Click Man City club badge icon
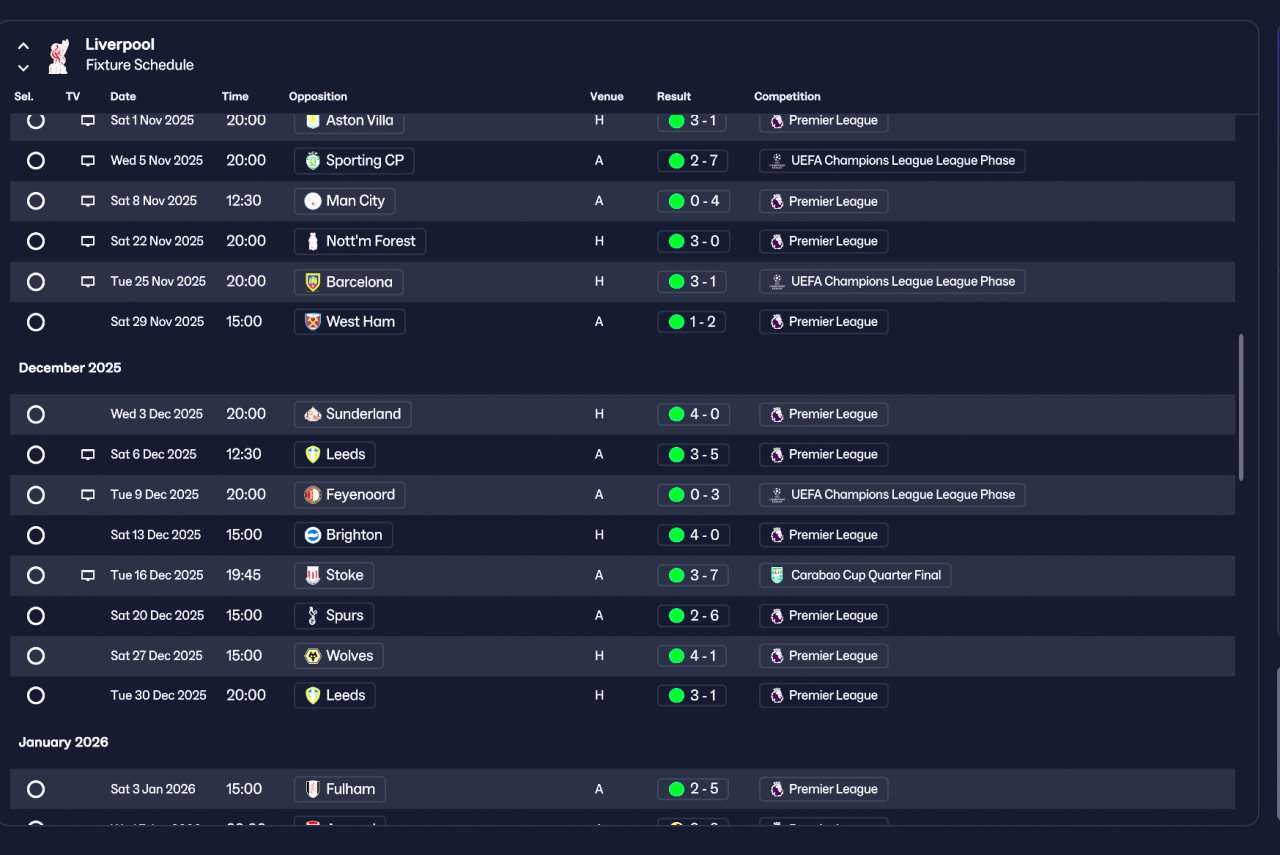Viewport: 1280px width, 855px height. 313,201
